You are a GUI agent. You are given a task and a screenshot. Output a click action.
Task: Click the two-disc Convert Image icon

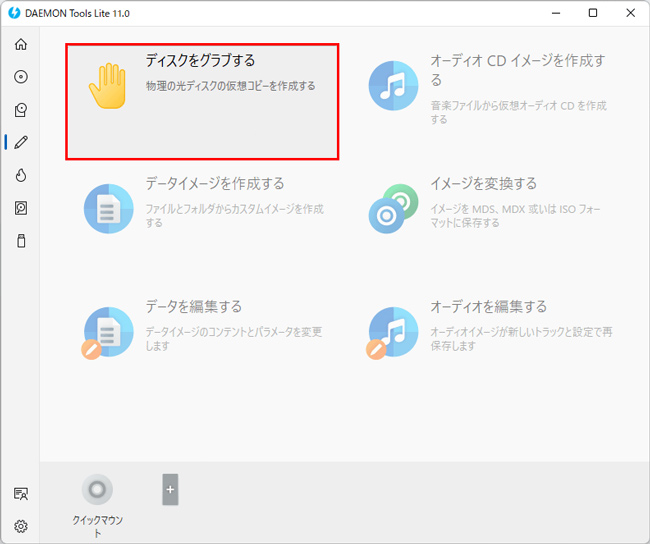393,209
